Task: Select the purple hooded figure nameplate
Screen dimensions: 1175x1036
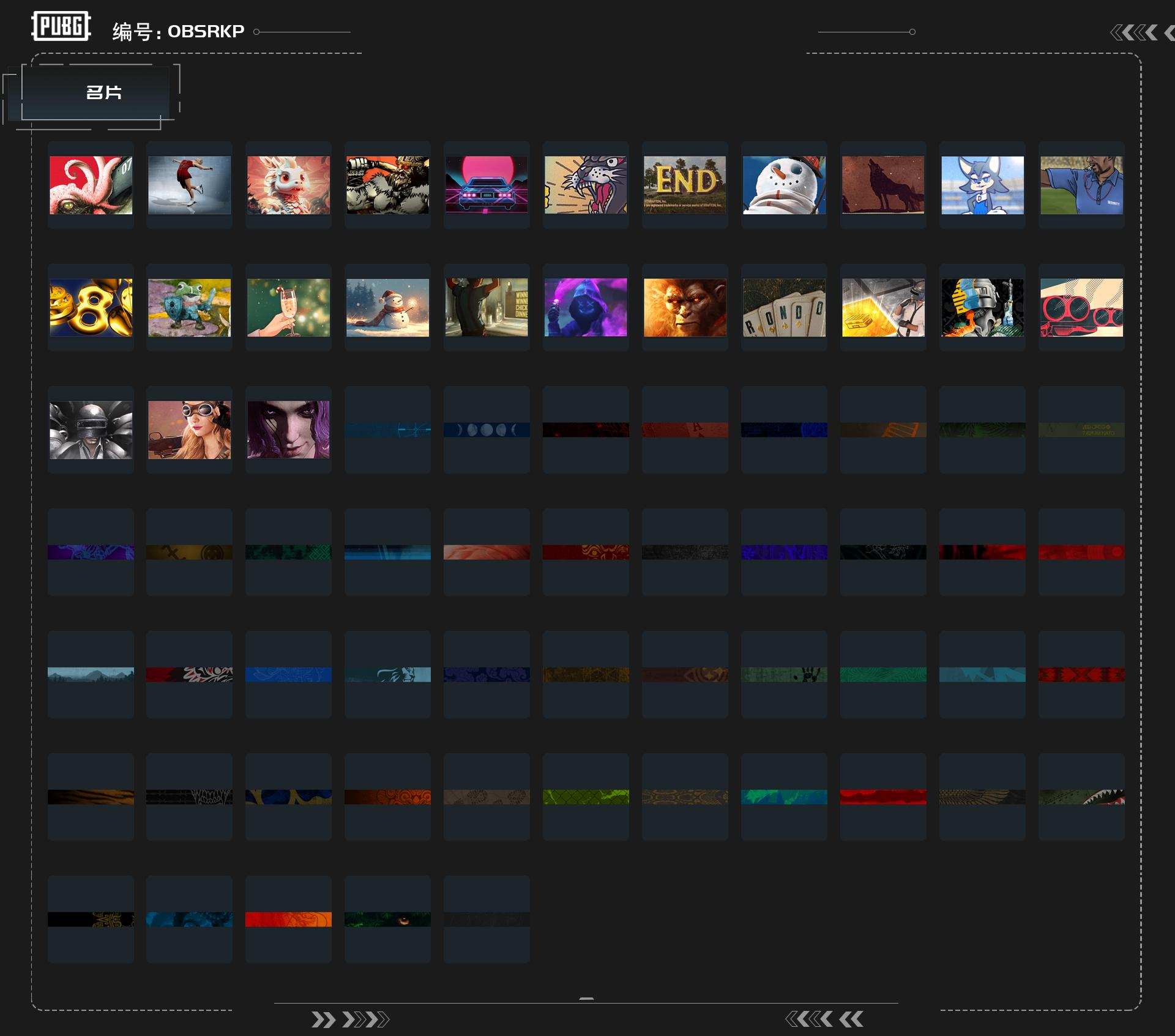Action: point(586,307)
